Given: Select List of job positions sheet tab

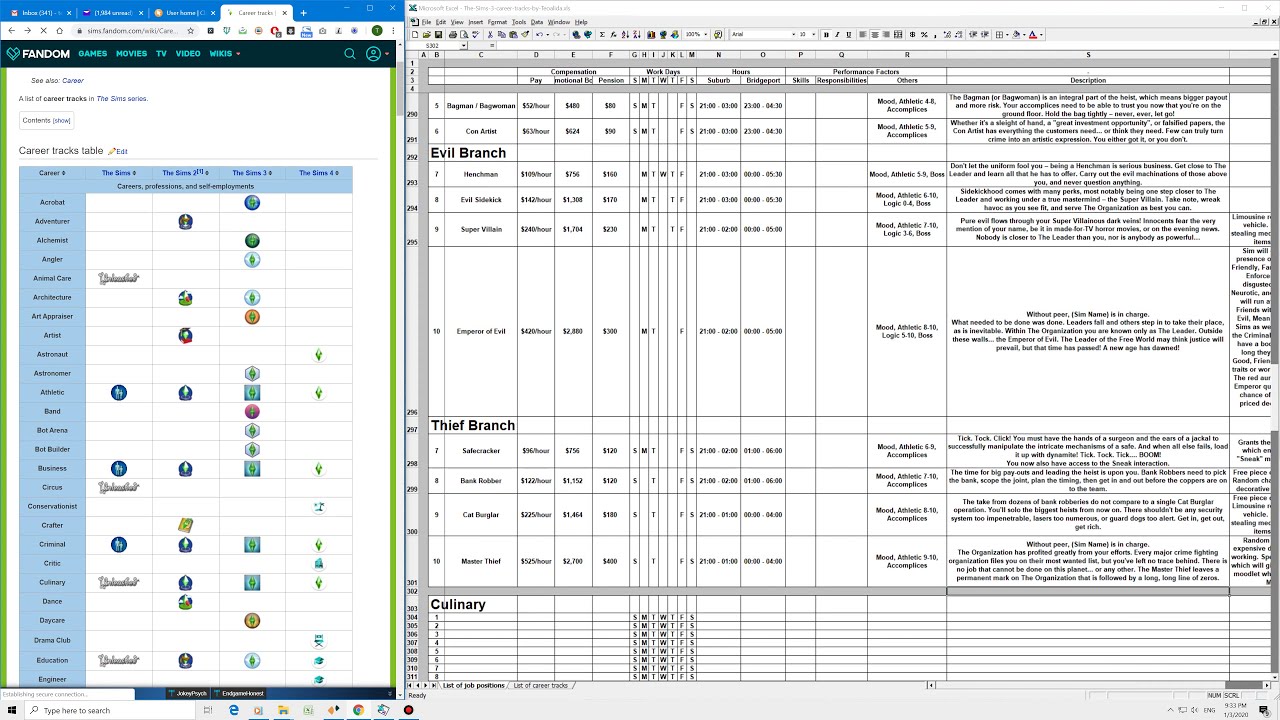Looking at the screenshot, I should click(x=474, y=685).
